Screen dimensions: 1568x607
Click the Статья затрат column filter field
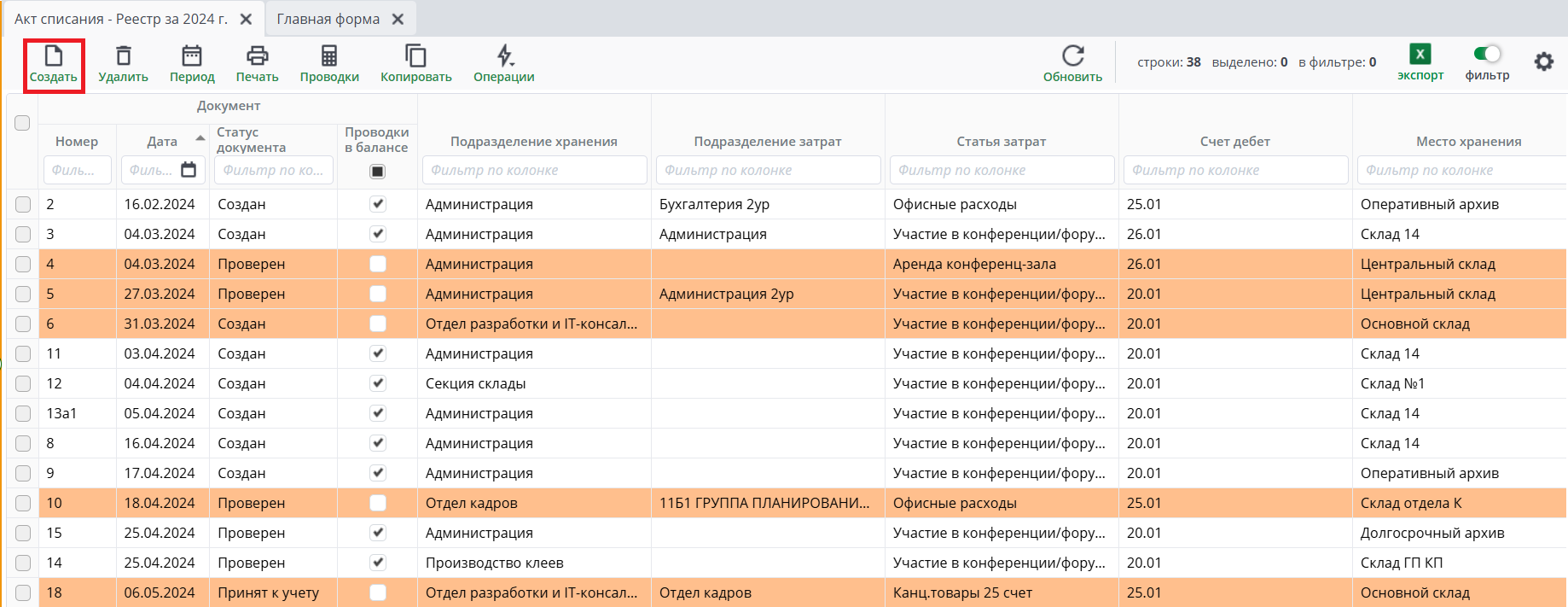coord(1001,170)
